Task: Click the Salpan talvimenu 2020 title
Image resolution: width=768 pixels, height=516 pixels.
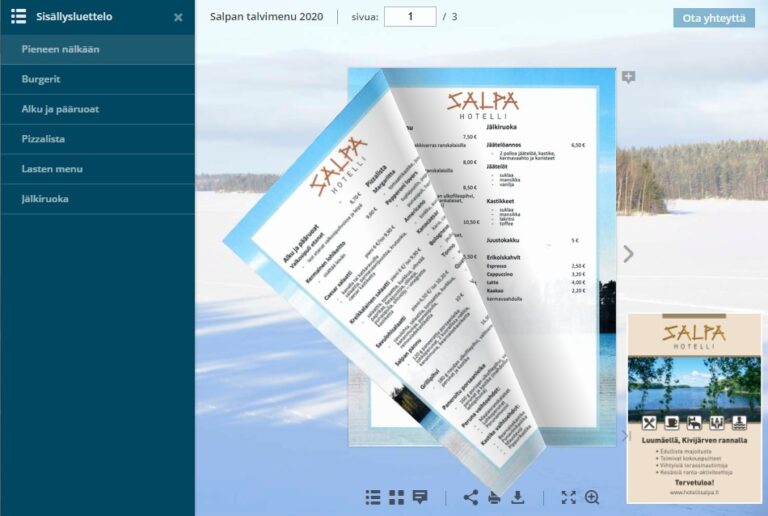Action: 266,17
